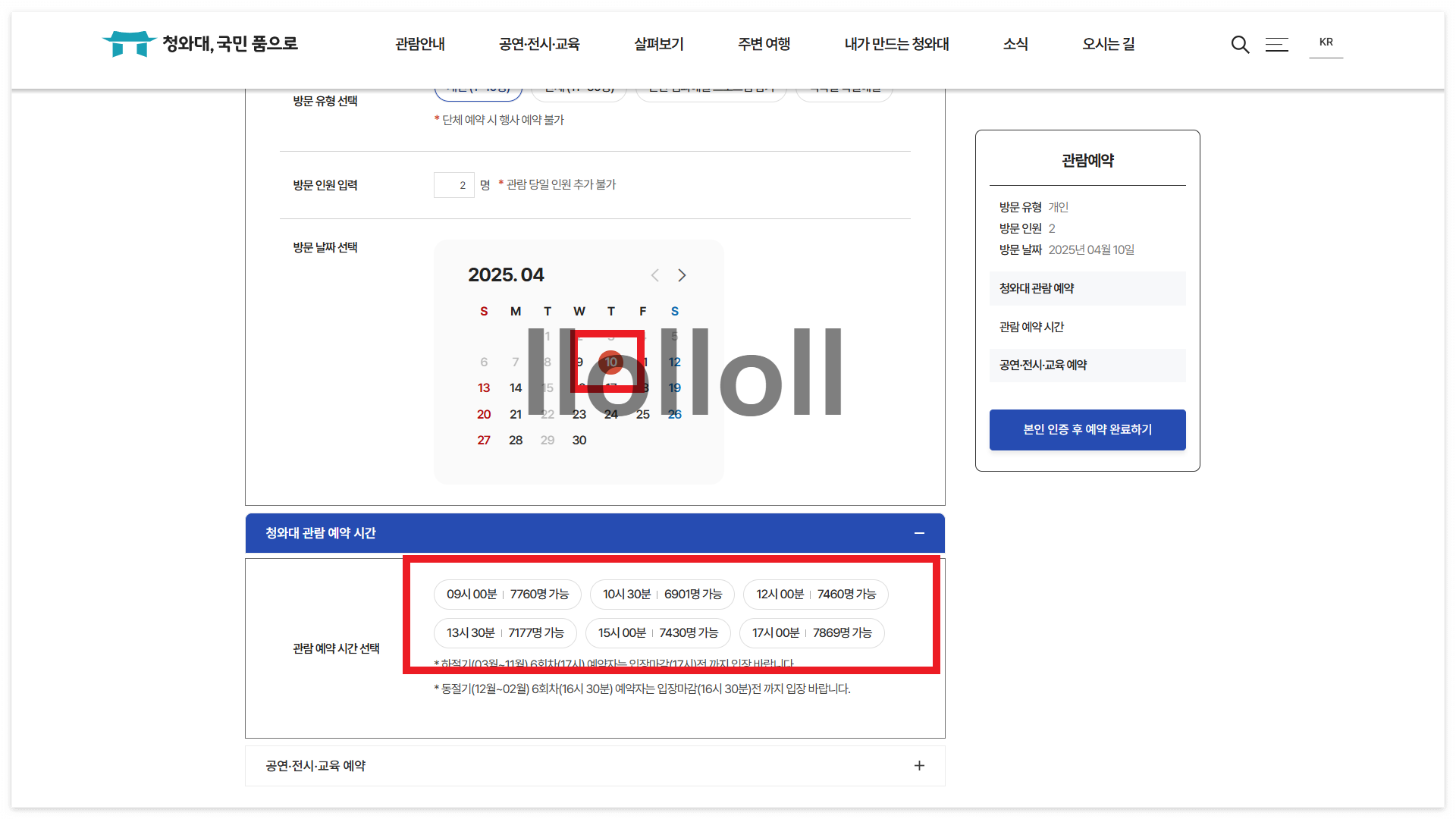
Task: Select date 14 on calendar
Action: (516, 388)
